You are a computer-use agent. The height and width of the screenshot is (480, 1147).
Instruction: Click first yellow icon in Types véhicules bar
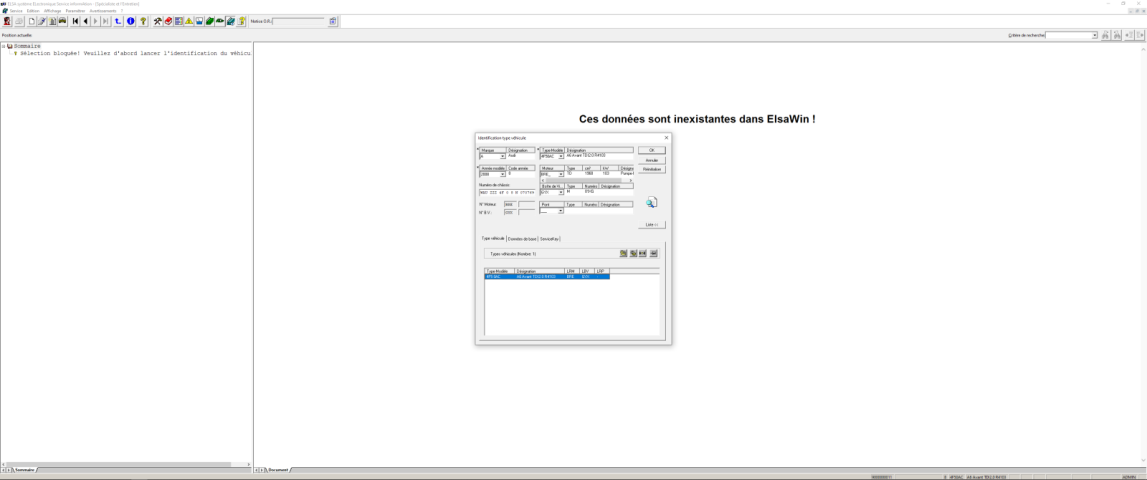(x=623, y=253)
